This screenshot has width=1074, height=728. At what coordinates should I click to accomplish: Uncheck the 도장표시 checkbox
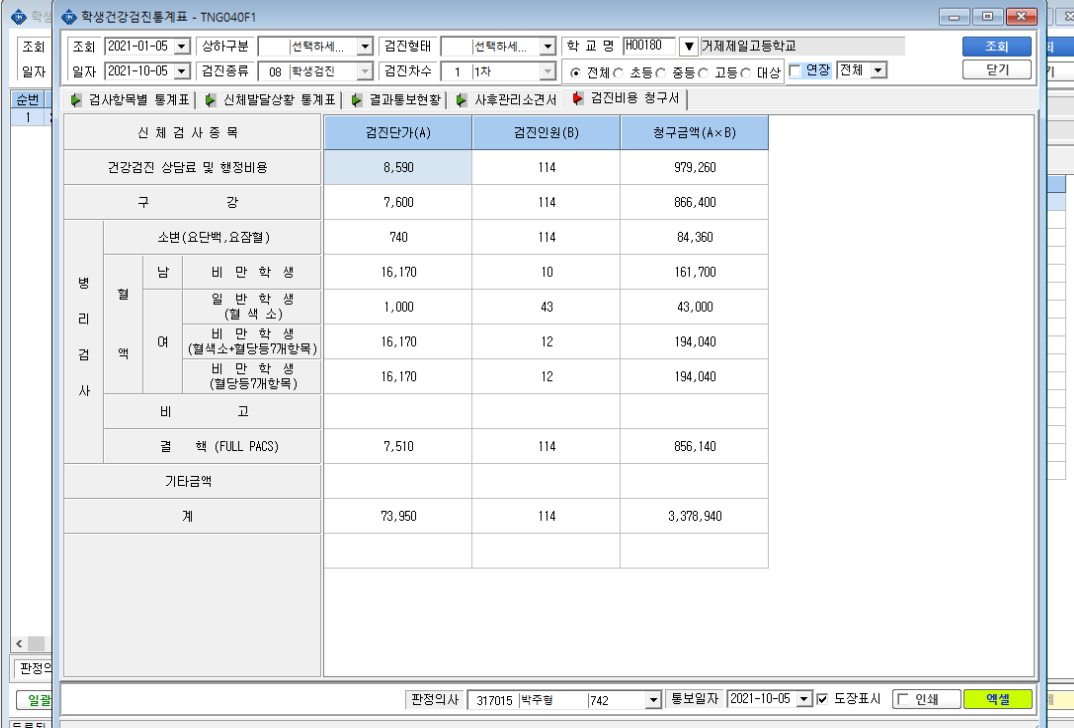[x=822, y=699]
